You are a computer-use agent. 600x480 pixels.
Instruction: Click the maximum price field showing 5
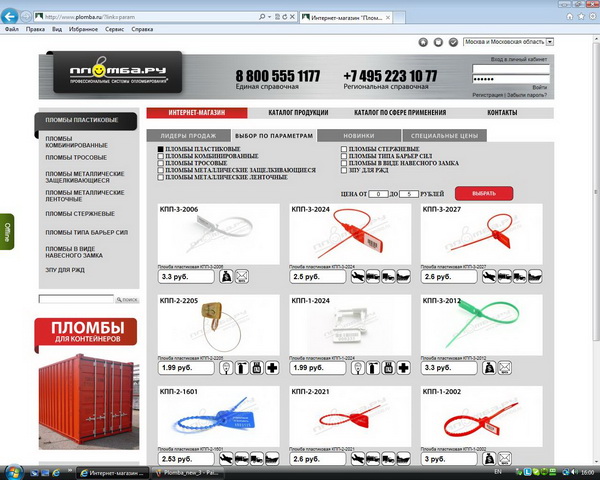pos(409,194)
